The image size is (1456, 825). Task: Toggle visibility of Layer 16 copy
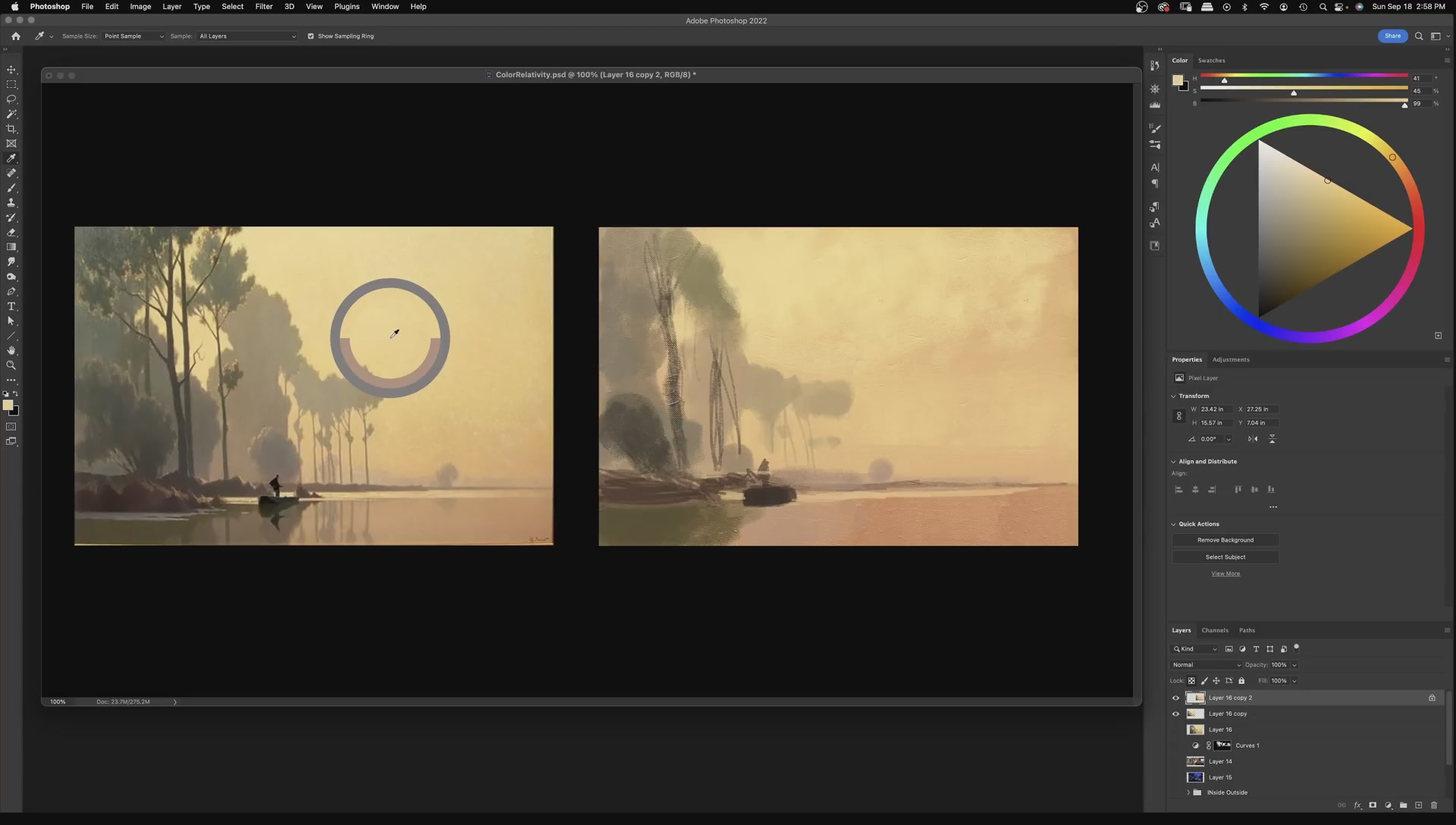[1176, 714]
